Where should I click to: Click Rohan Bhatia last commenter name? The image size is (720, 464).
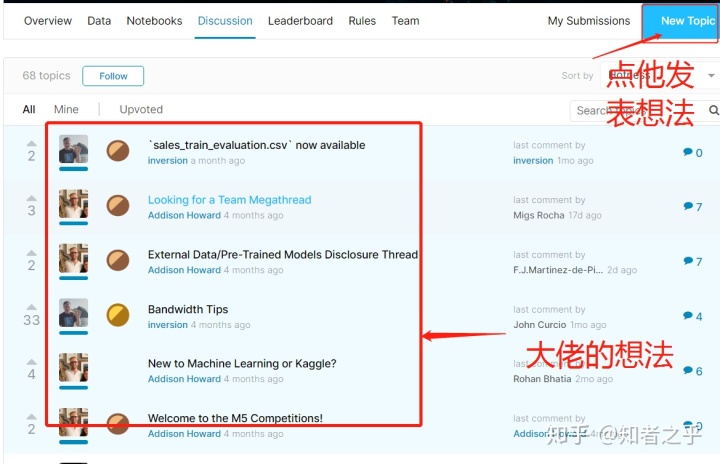pyautogui.click(x=542, y=379)
